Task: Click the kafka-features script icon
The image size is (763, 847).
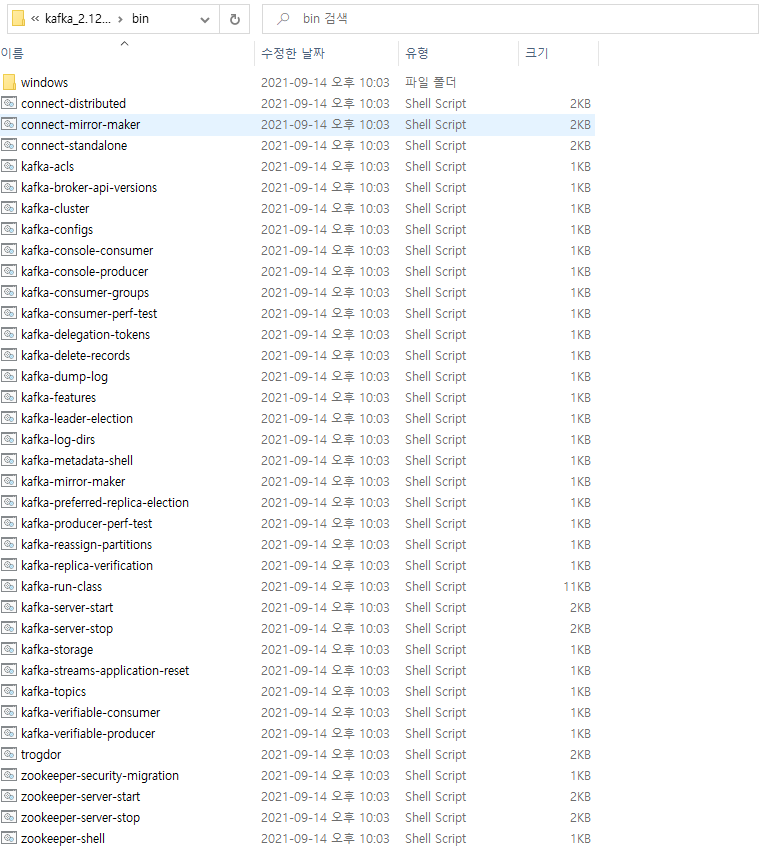Action: [9, 397]
